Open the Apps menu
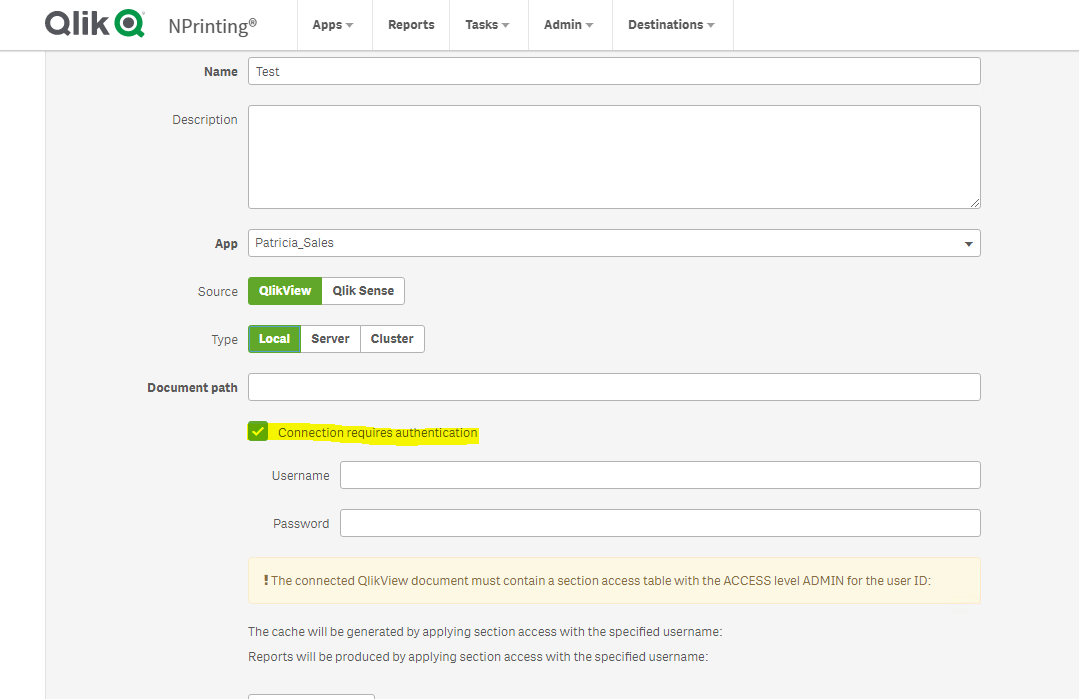 (x=334, y=25)
